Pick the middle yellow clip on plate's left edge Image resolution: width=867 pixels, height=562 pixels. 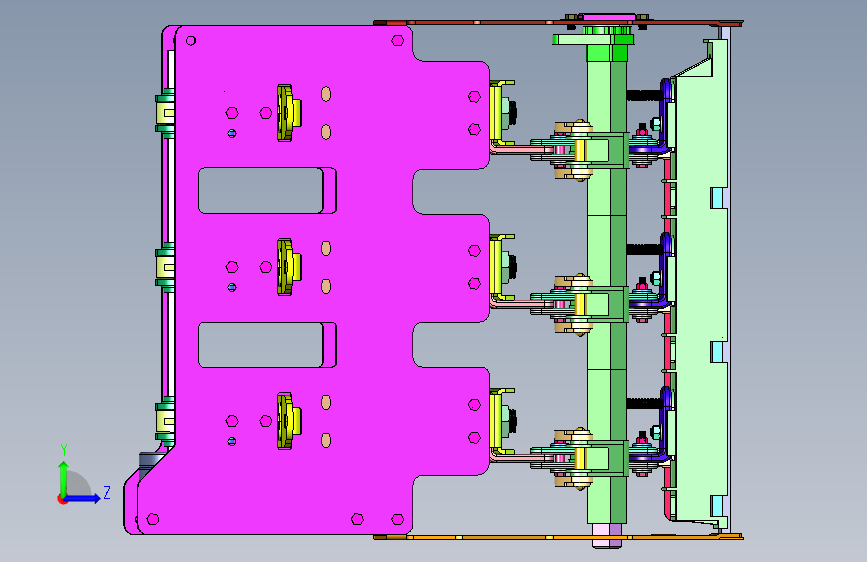[165, 268]
